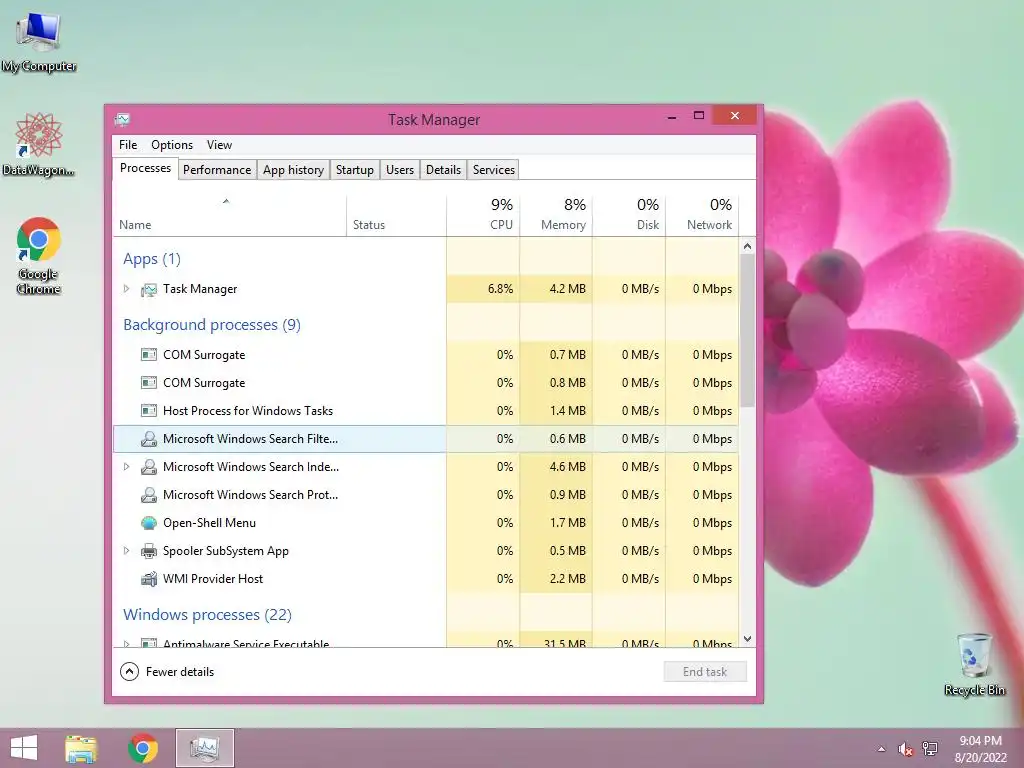This screenshot has width=1024, height=768.
Task: Switch to the Performance tab
Action: point(217,170)
